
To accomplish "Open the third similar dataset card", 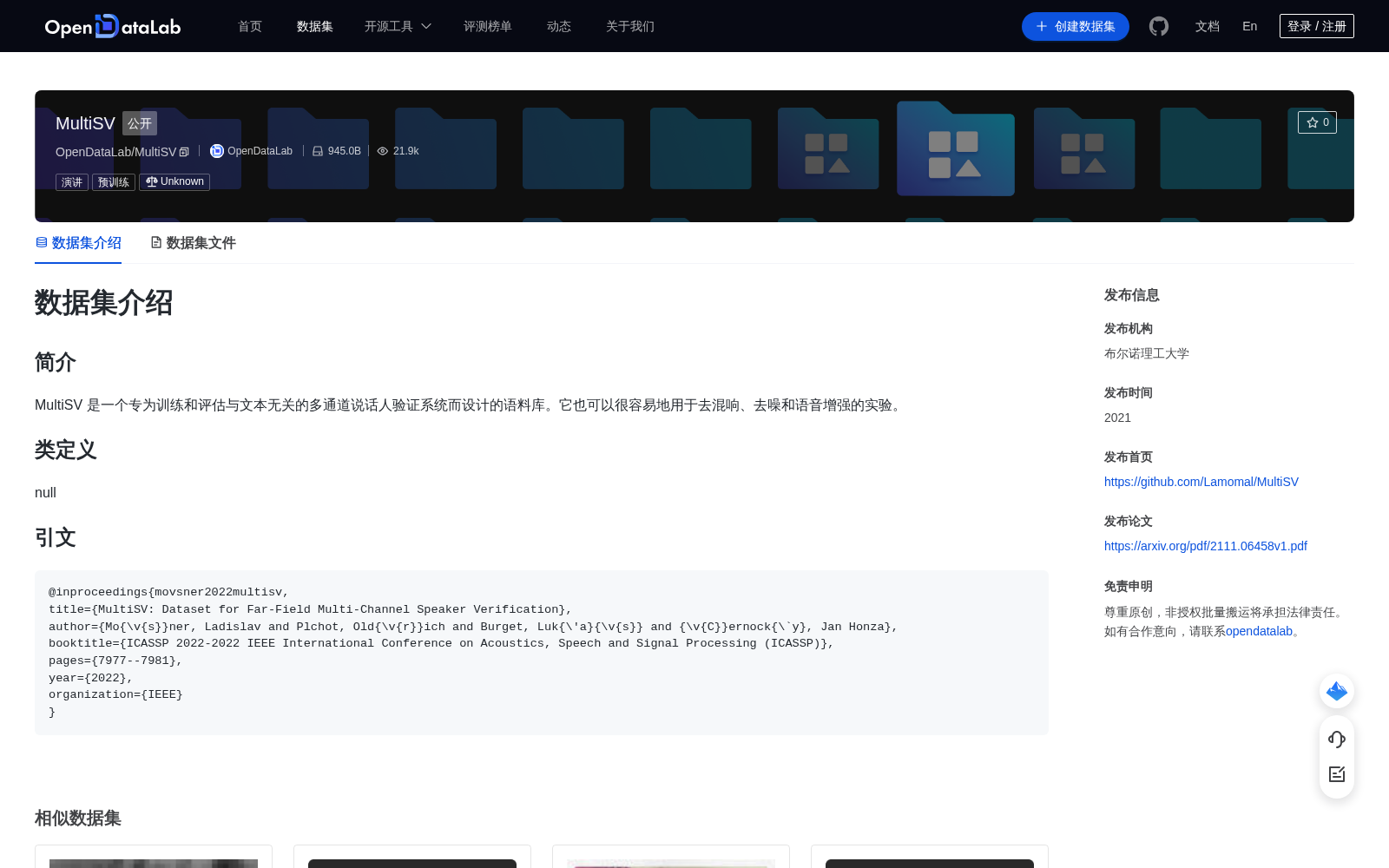I will point(671,857).
